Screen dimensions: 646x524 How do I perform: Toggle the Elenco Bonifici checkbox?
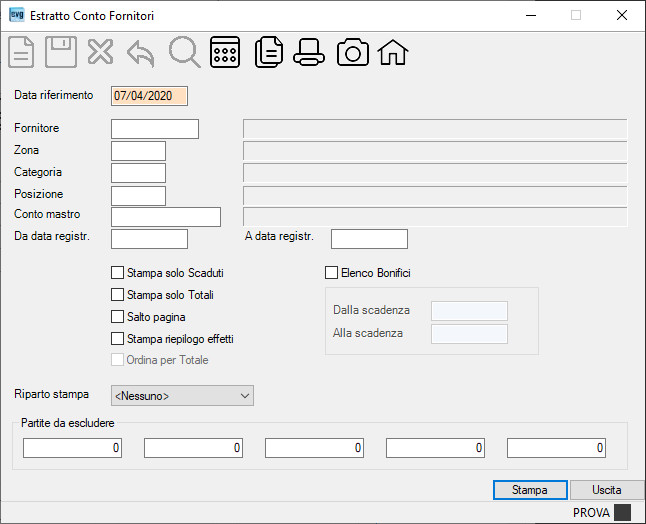click(331, 273)
